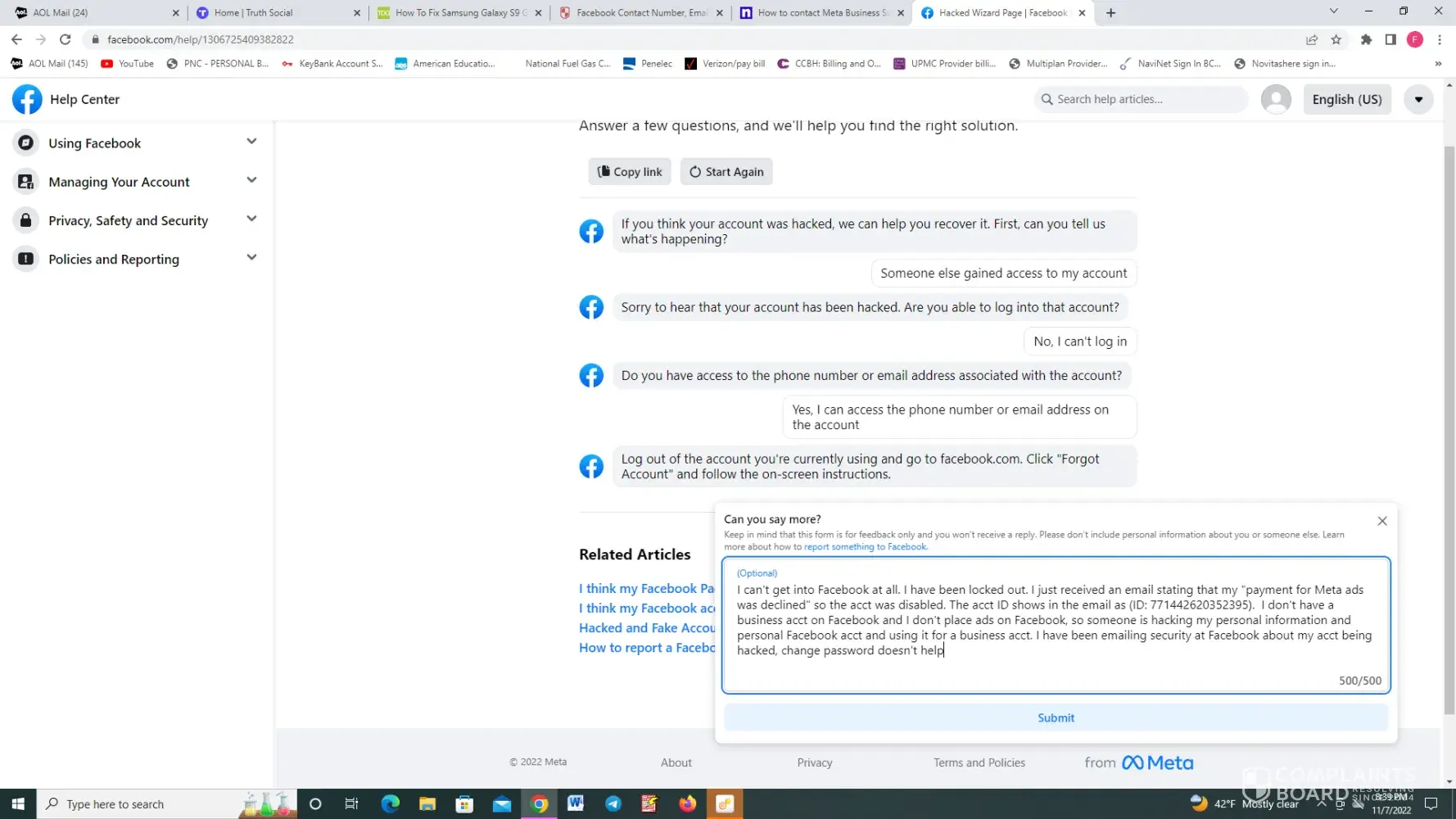
Task: Open Chrome side panel icon
Action: [1390, 39]
